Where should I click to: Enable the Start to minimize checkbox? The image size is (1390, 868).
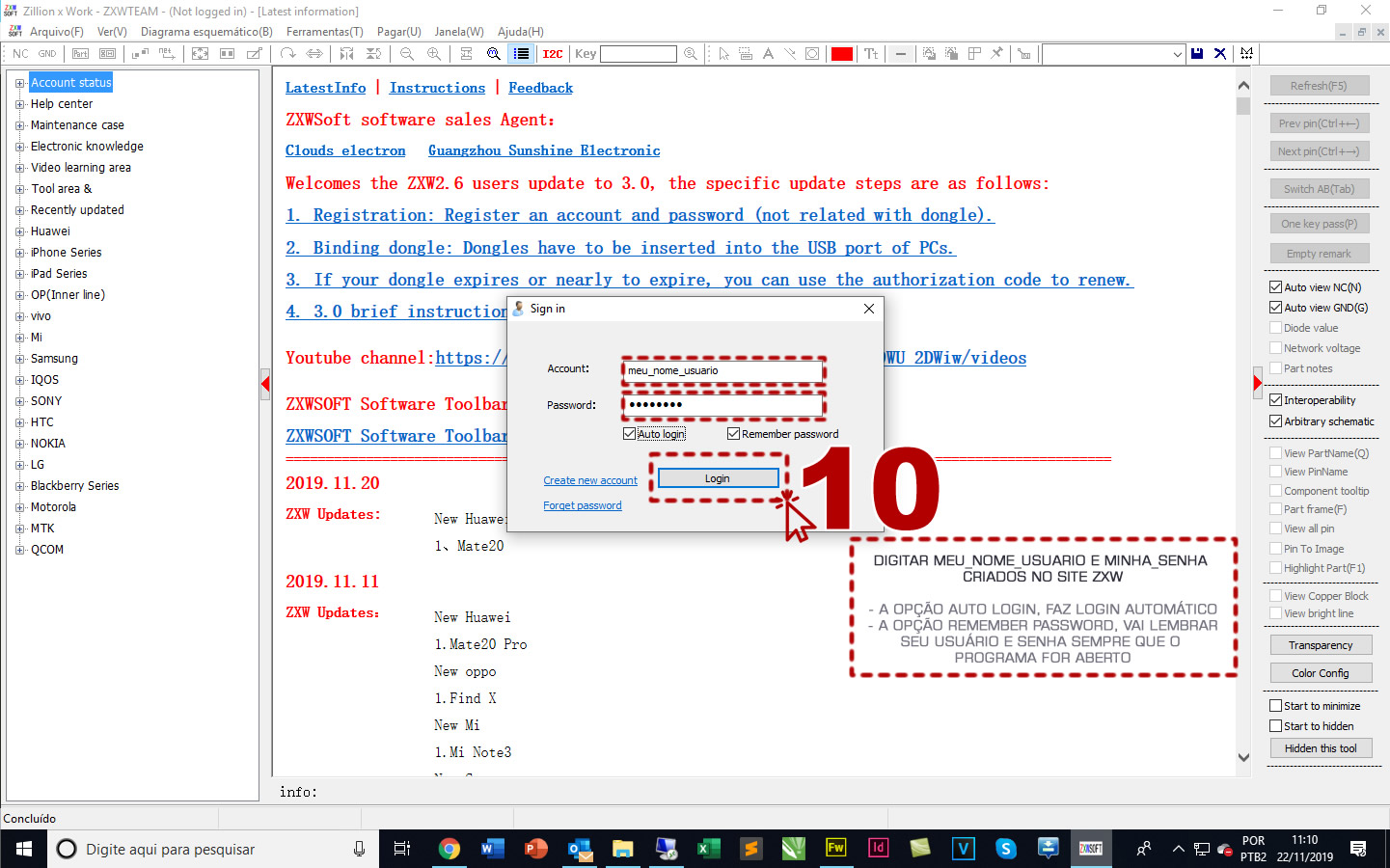tap(1275, 706)
